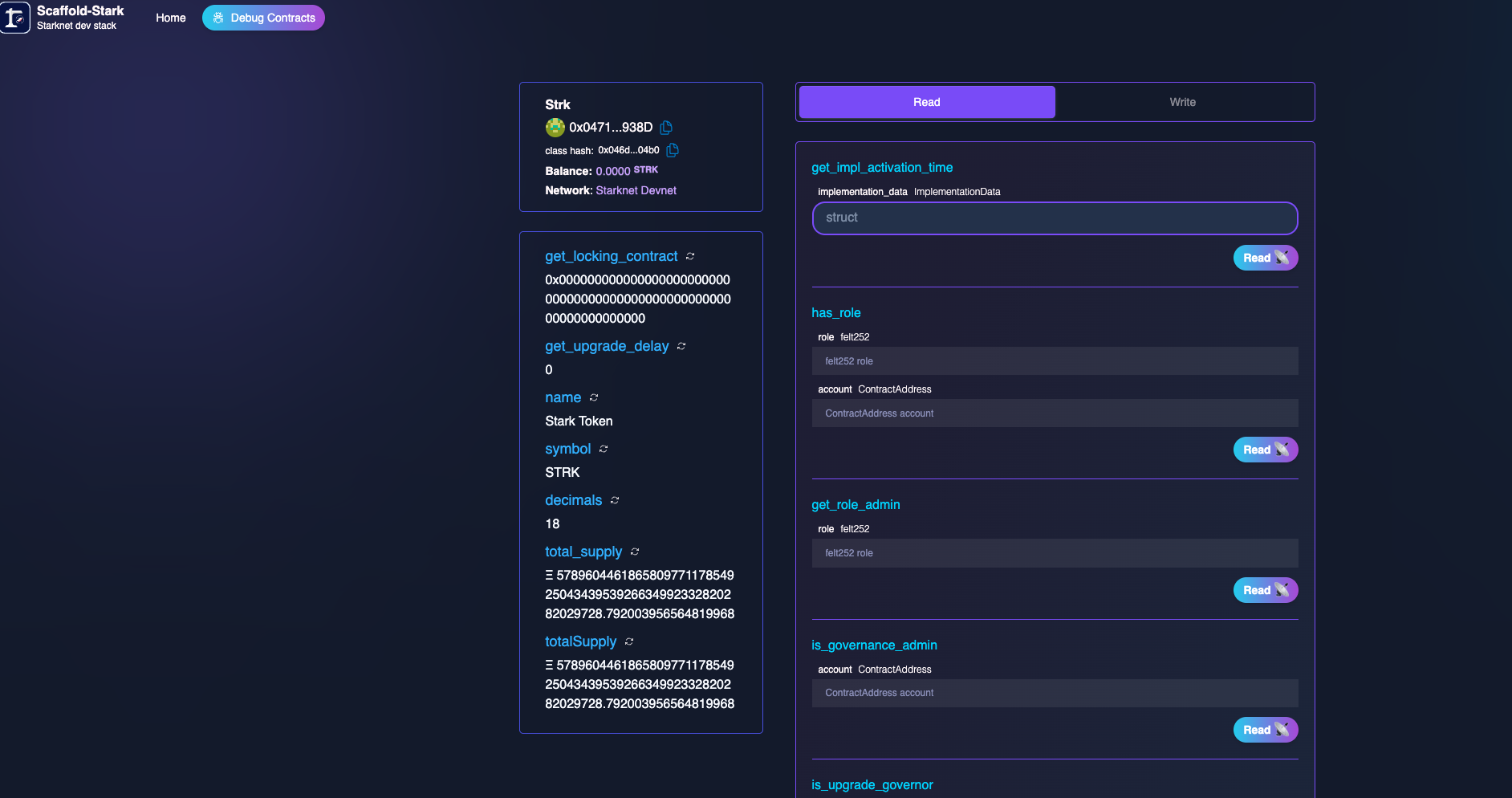This screenshot has height=798, width=1512.
Task: Click Read for get_impl_activation_time
Action: coord(1266,258)
